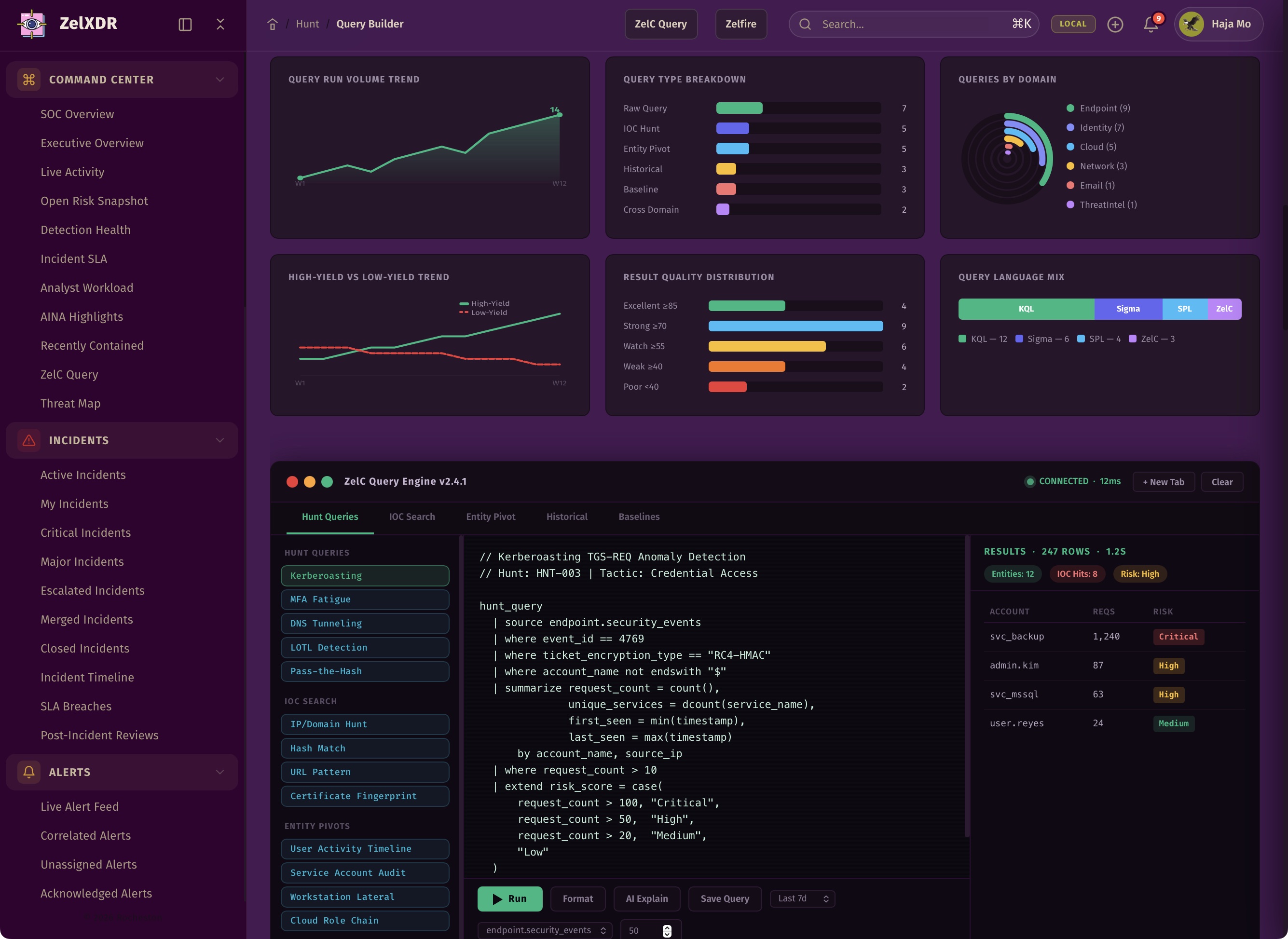Click the KQL segment in language mix
Screen dimensions: 1288x939
pos(1026,309)
